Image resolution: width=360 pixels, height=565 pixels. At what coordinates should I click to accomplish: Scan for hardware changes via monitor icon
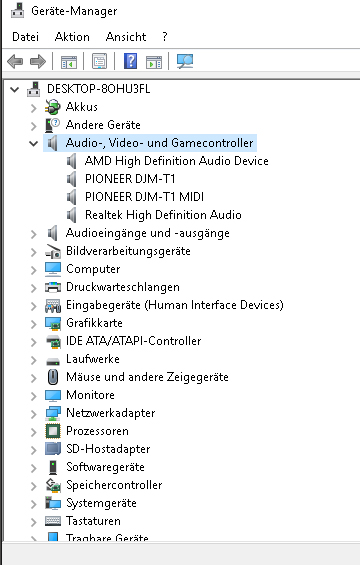tap(185, 61)
